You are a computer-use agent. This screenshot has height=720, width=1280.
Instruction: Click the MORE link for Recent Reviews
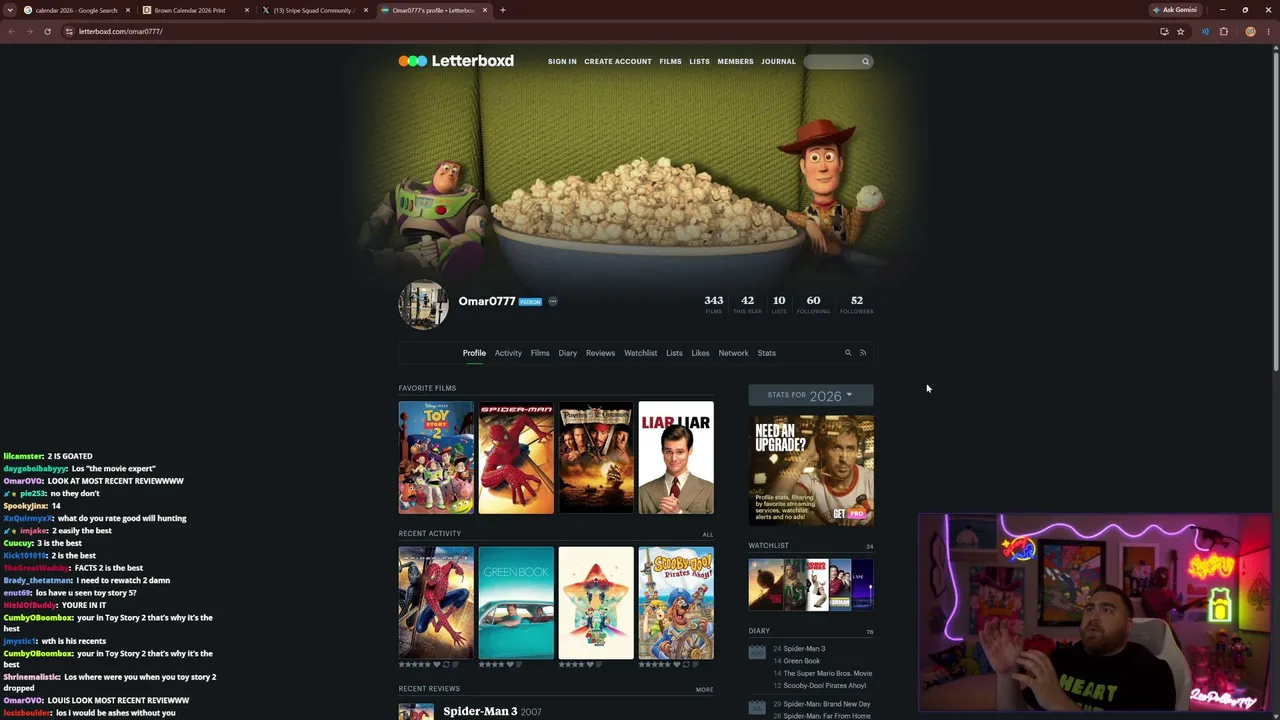[x=705, y=689]
